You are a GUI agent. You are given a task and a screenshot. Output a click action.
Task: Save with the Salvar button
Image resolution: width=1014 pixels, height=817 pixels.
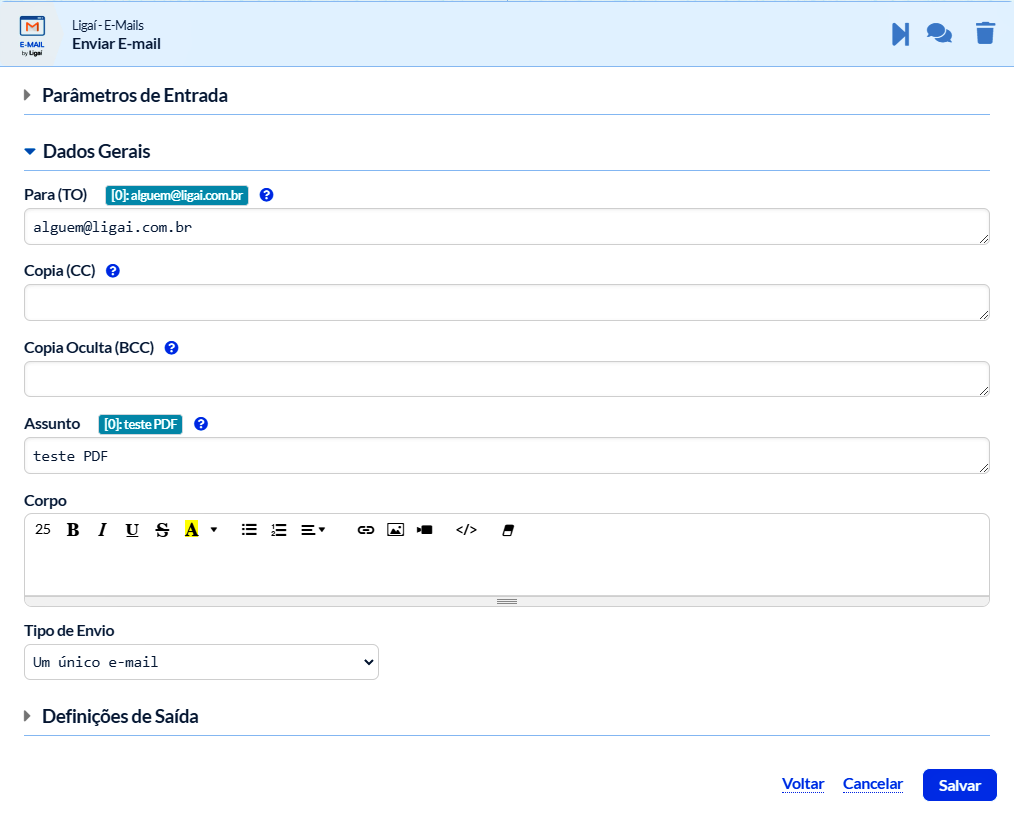[x=959, y=785]
